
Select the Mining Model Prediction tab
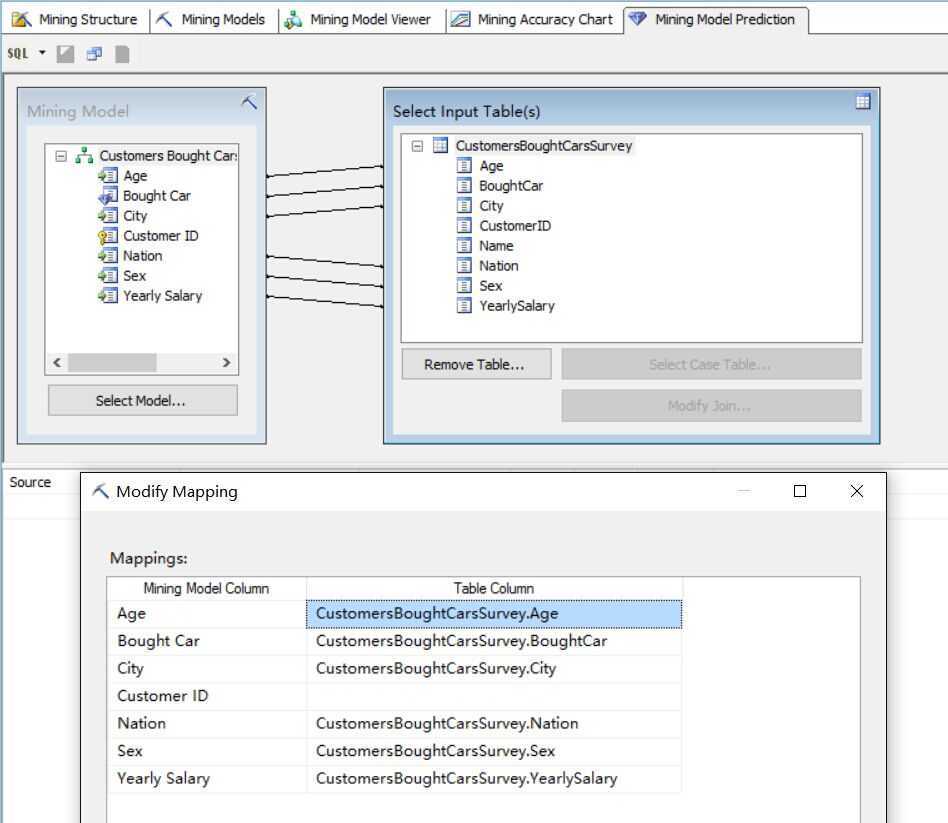[x=715, y=19]
